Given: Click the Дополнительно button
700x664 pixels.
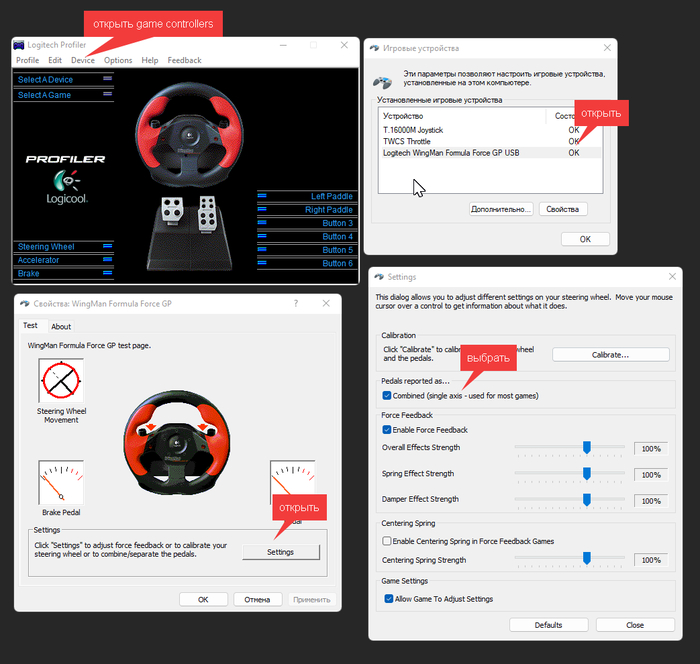Looking at the screenshot, I should click(x=501, y=209).
